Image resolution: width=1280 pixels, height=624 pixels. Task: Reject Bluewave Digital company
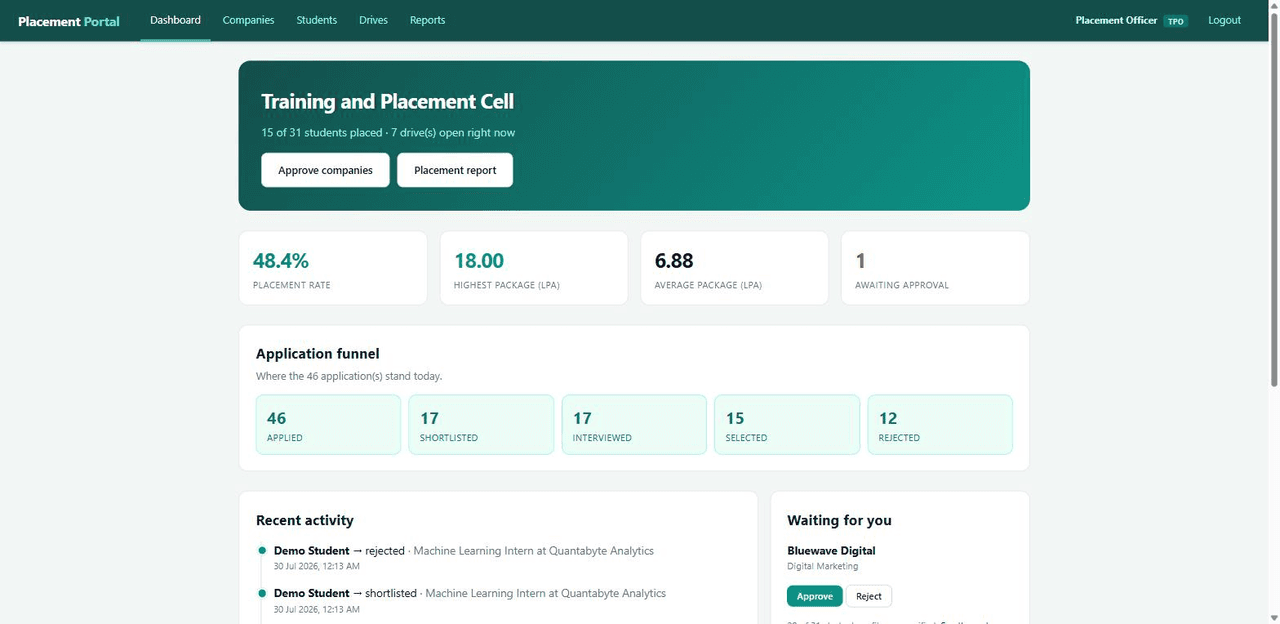coord(869,596)
